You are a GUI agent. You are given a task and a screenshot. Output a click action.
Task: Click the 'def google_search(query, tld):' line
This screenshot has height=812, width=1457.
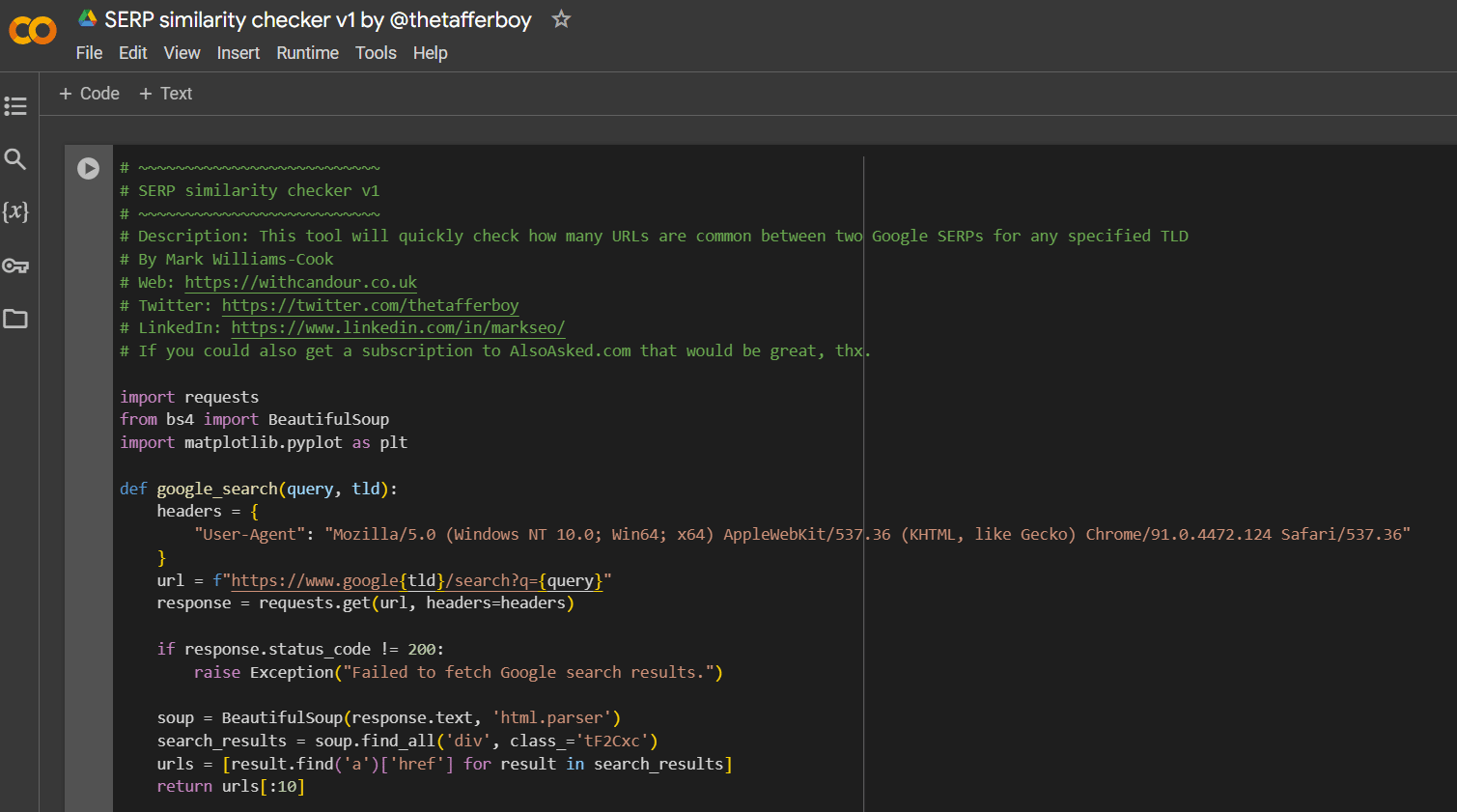pyautogui.click(x=259, y=489)
